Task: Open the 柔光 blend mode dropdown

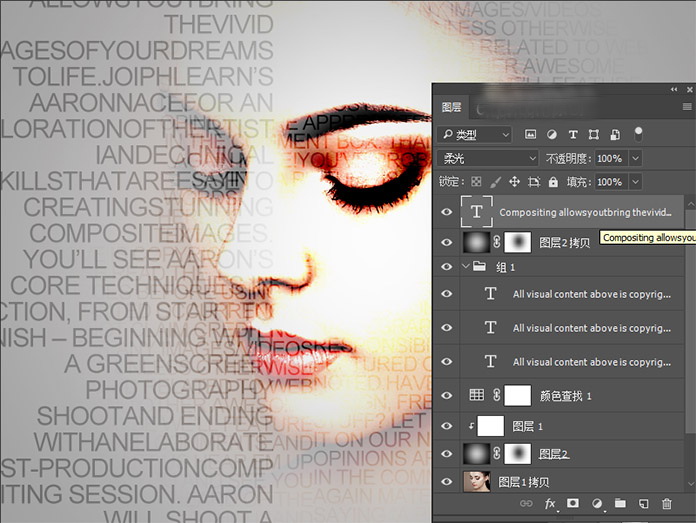Action: pos(488,158)
